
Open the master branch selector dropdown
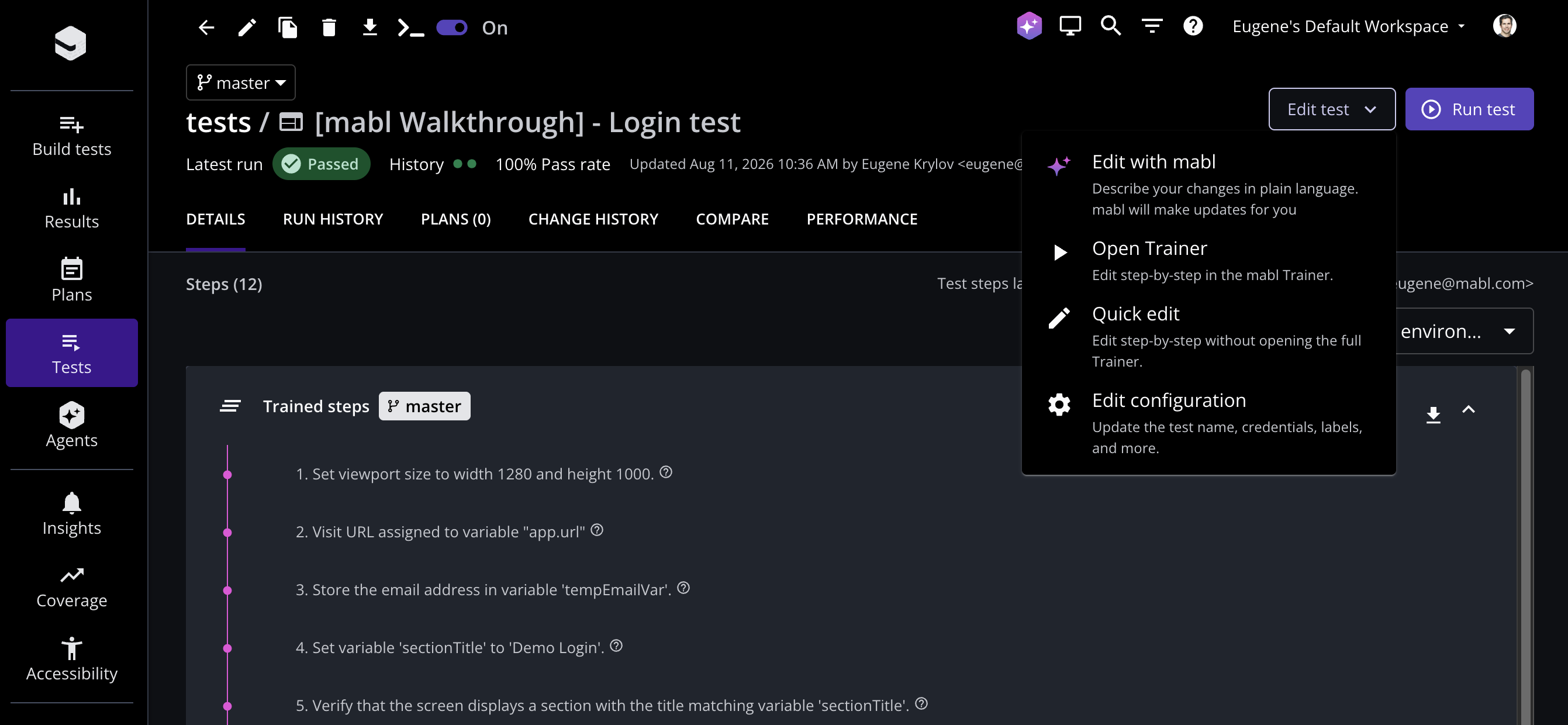(240, 82)
